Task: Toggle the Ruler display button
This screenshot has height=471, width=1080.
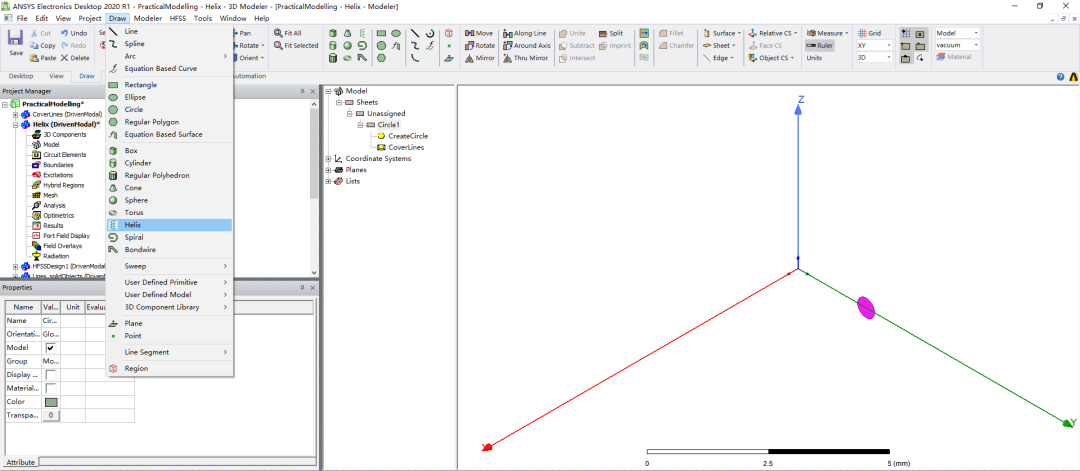Action: [x=820, y=45]
